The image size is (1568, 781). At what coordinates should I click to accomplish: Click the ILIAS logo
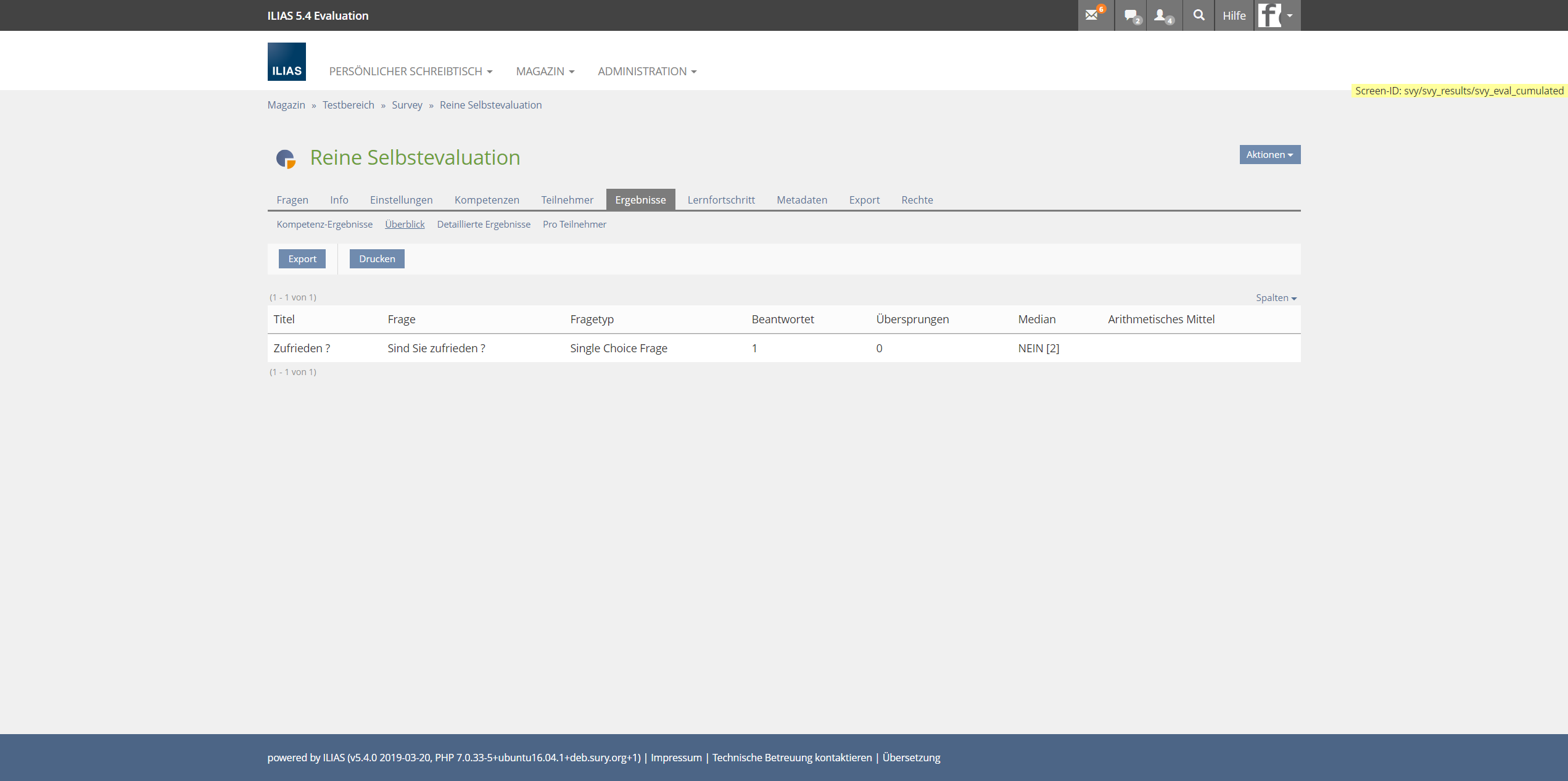click(286, 62)
